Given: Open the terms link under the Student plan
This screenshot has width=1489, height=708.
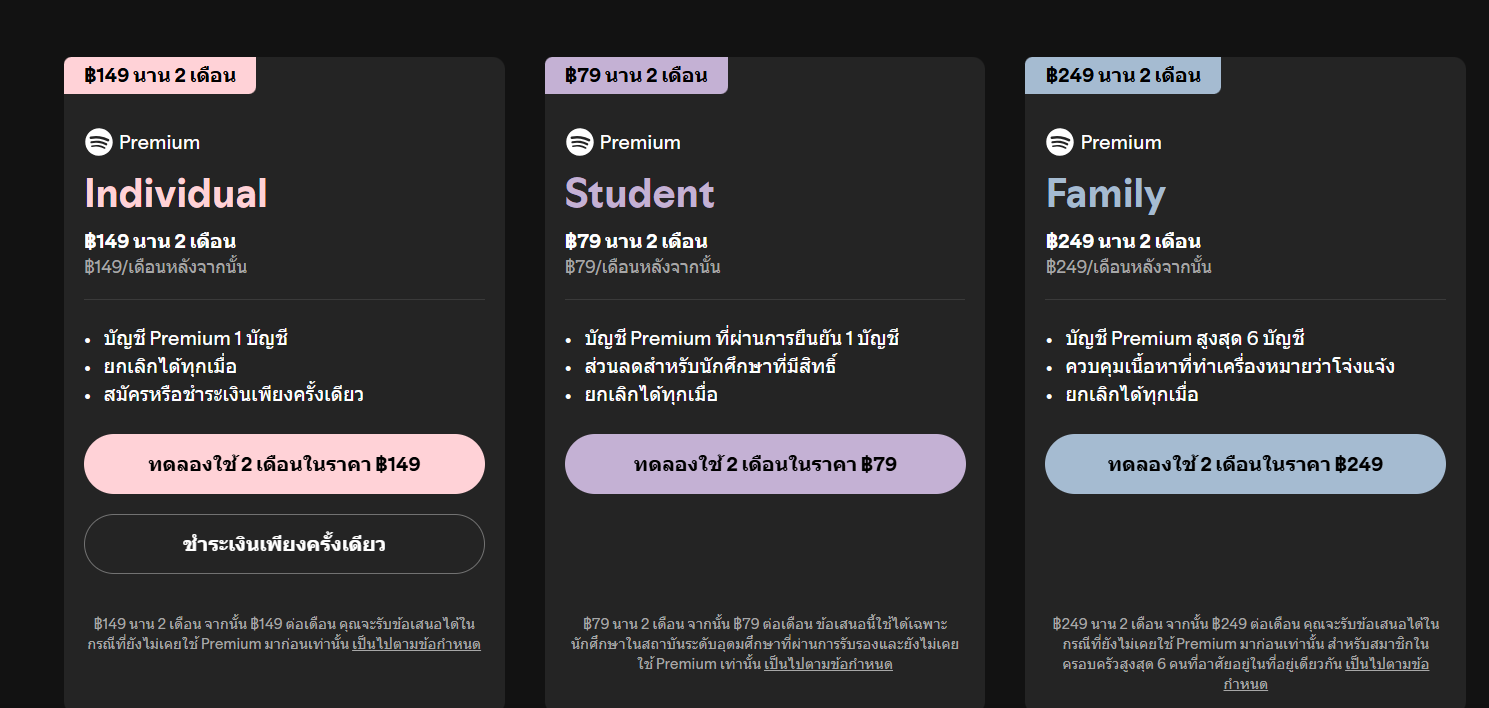Looking at the screenshot, I should (x=828, y=664).
